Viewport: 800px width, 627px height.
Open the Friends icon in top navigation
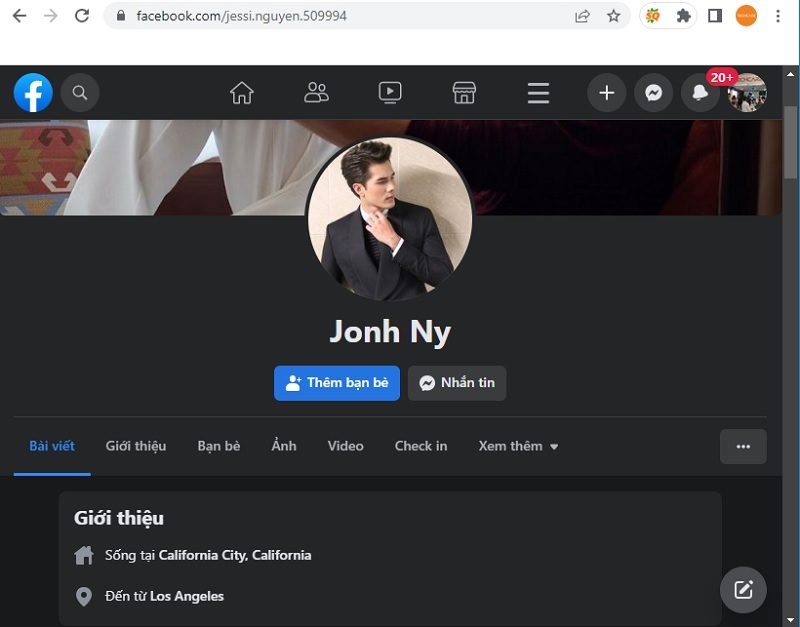click(316, 93)
